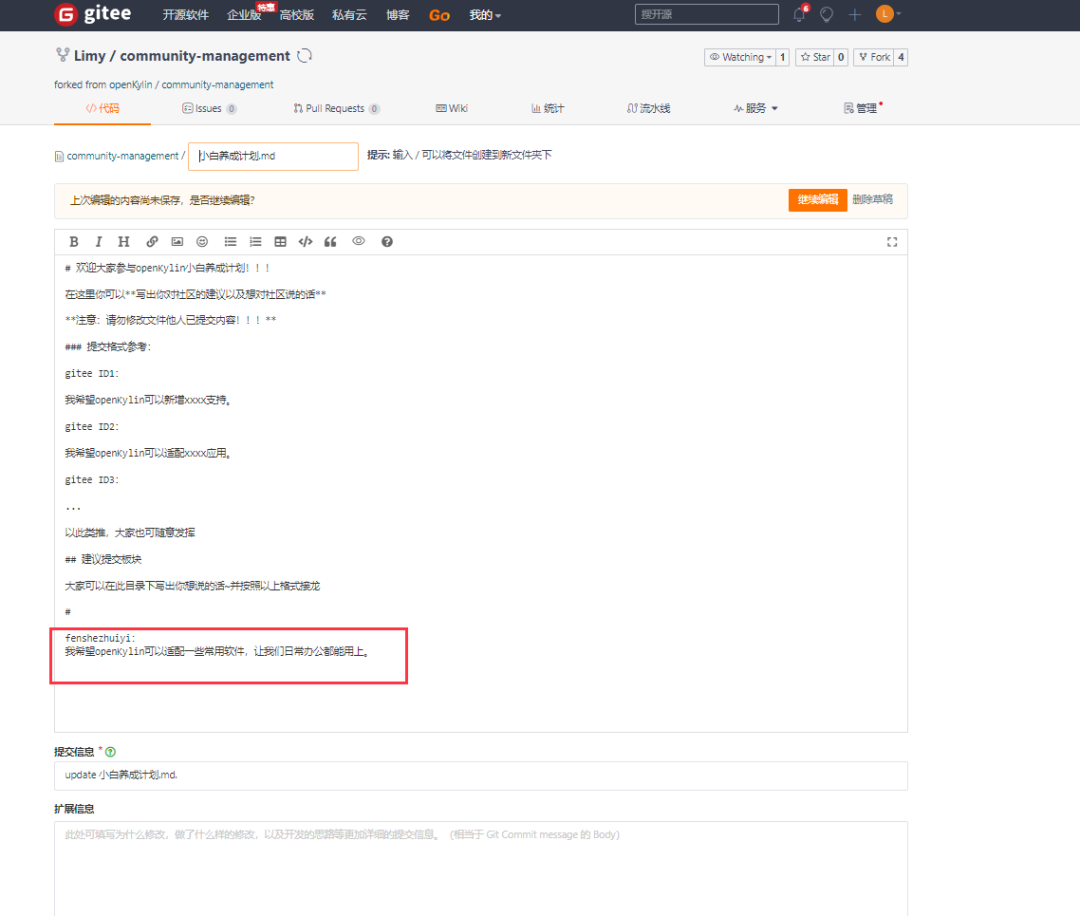
Task: Star this repository
Action: click(815, 57)
